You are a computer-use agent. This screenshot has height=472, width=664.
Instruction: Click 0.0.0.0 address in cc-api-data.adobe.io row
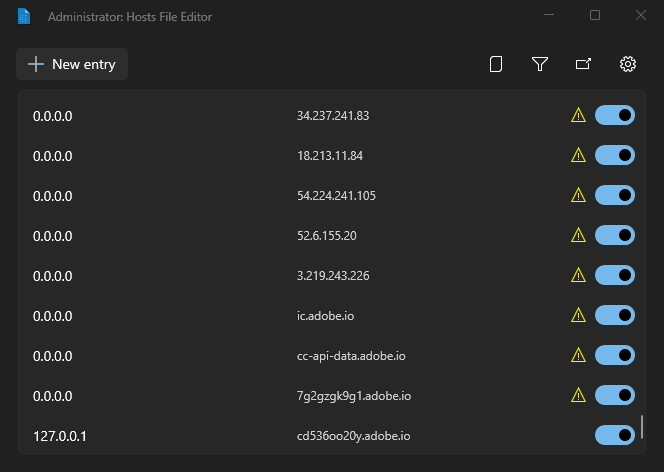[x=53, y=356]
